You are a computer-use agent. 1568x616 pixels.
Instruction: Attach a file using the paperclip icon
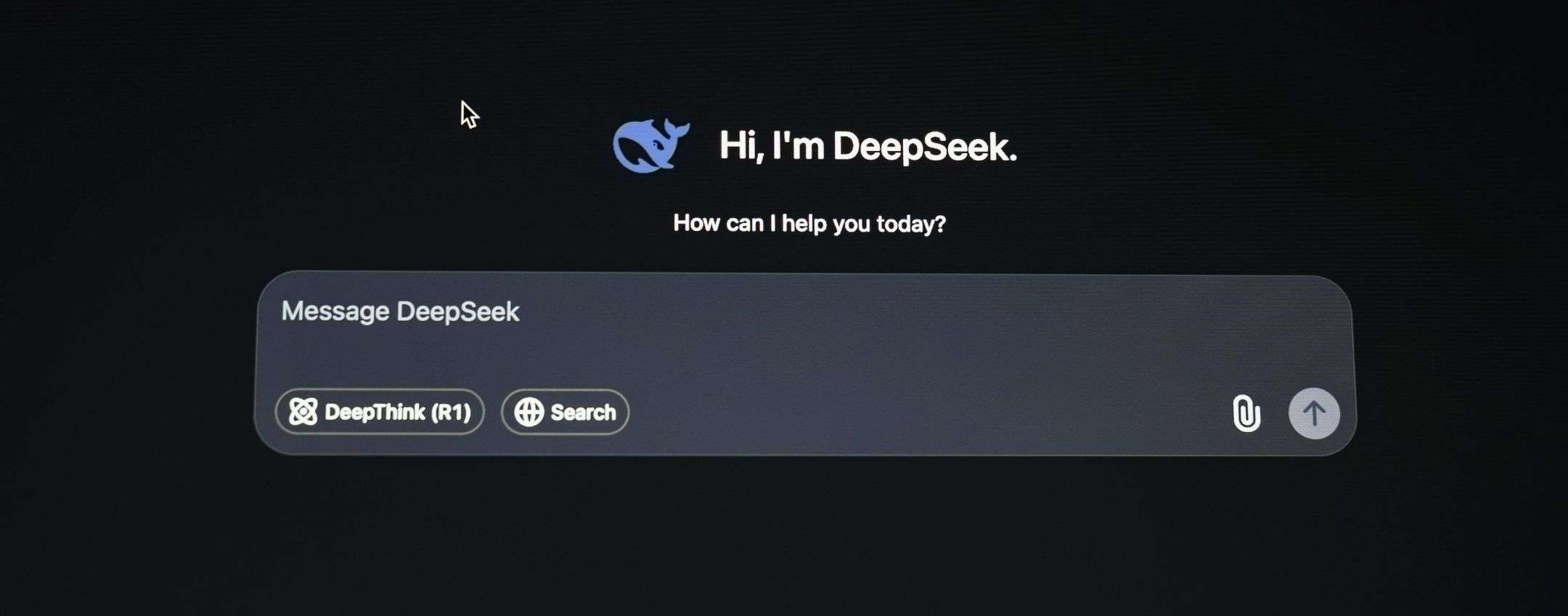[x=1246, y=413]
